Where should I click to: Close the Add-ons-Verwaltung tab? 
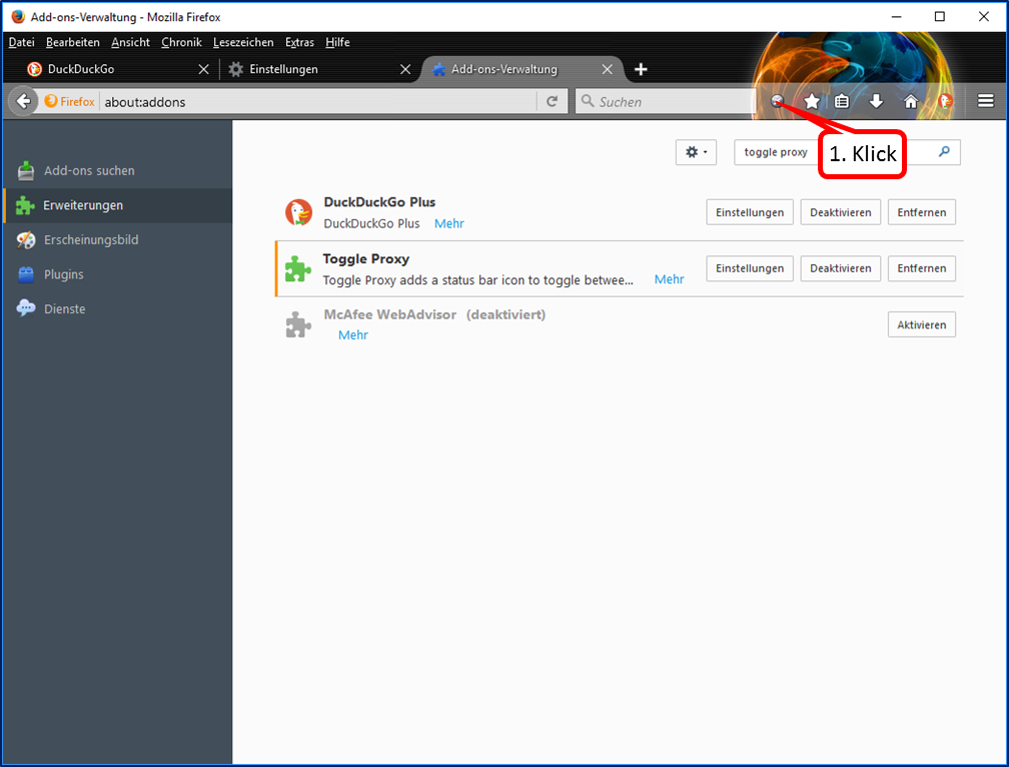[607, 69]
